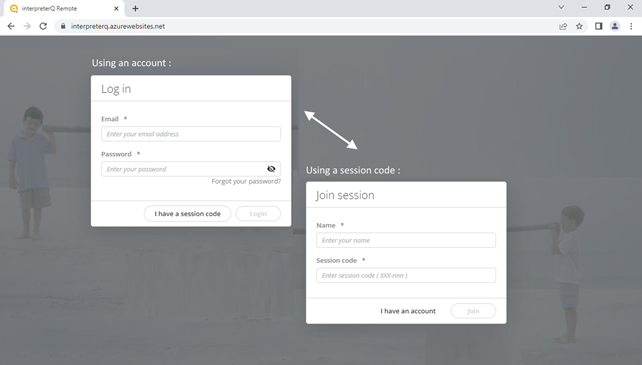View site info via the padlock icon
Image resolution: width=642 pixels, height=365 pixels.
pos(63,26)
